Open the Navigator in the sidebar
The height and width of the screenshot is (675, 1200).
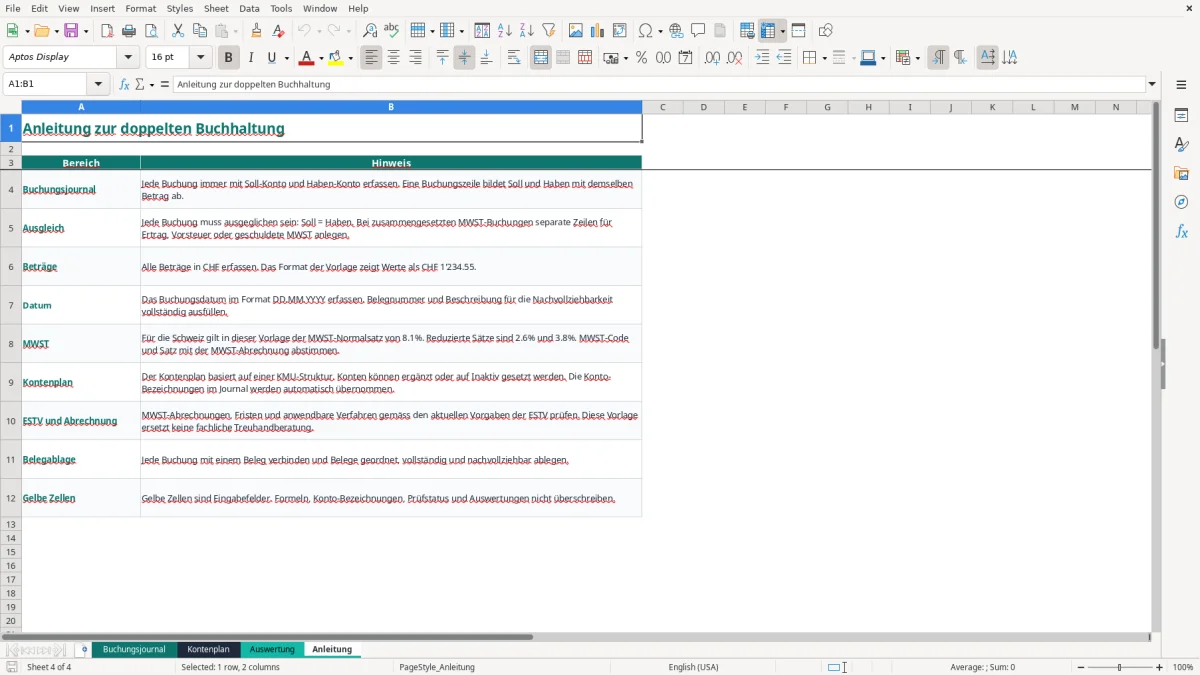(1181, 202)
